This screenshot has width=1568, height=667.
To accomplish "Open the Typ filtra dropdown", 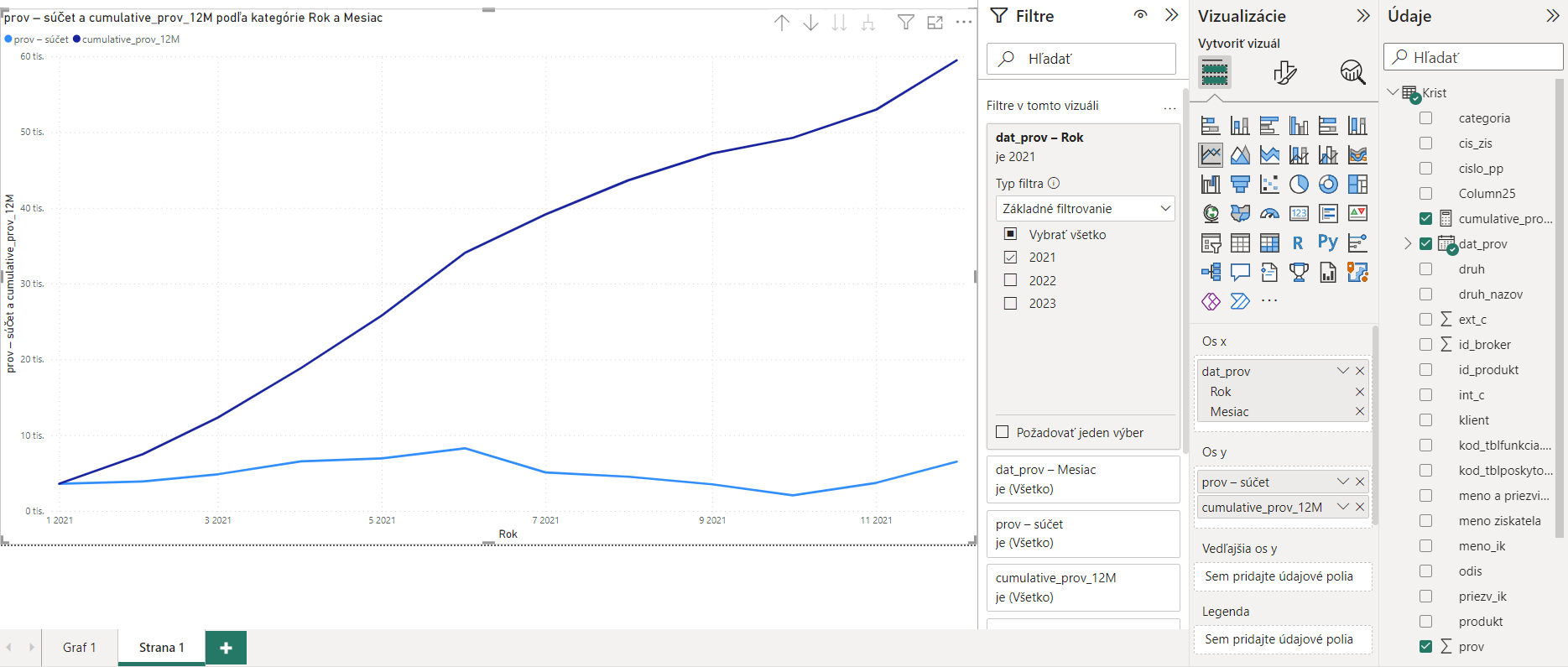I will coord(1086,209).
